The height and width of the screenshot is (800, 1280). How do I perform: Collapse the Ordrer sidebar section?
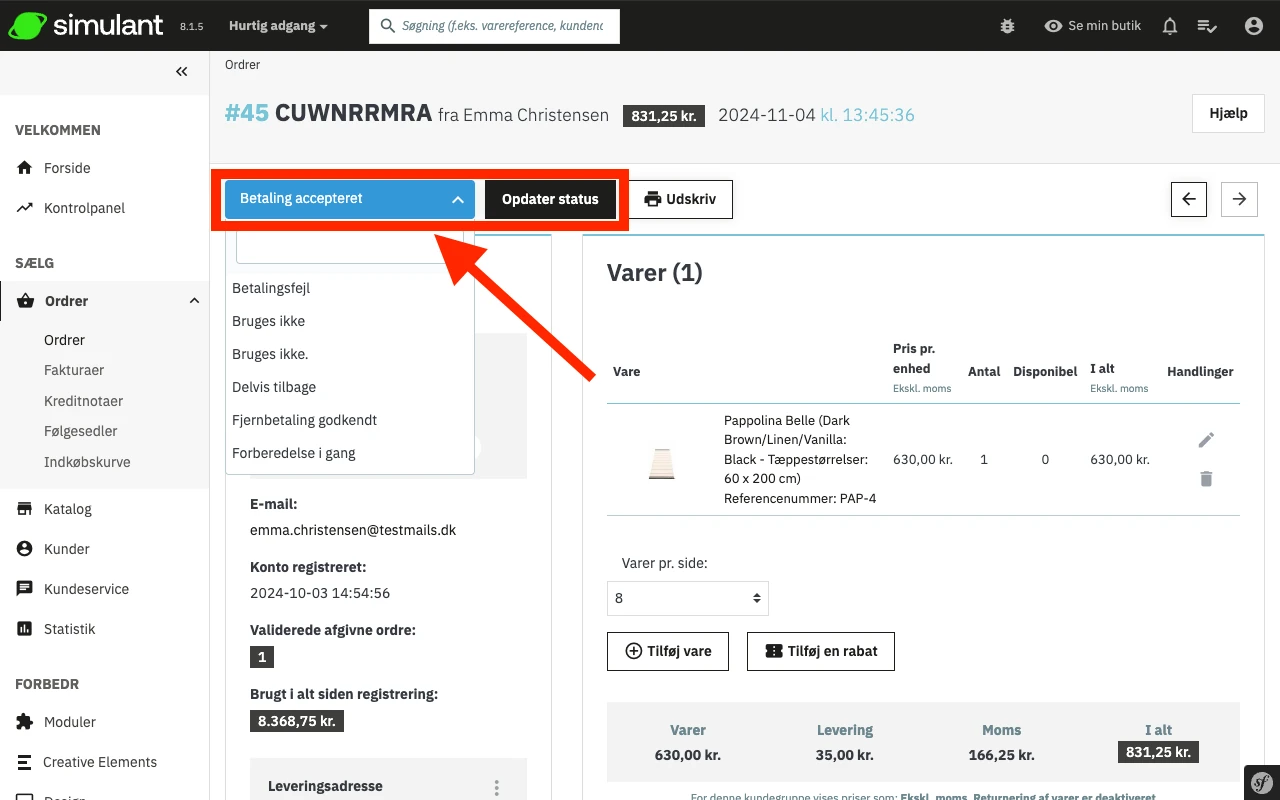[194, 301]
